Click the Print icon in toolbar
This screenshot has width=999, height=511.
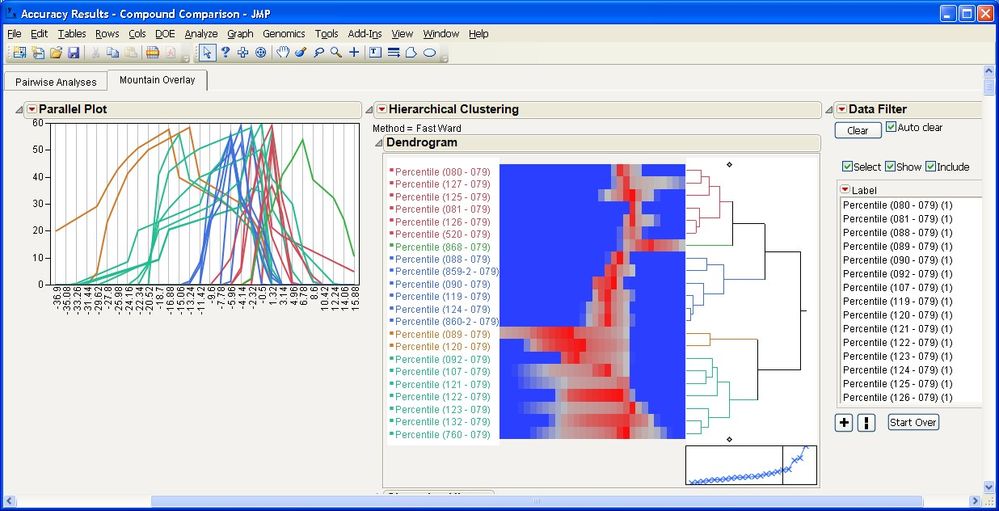[x=152, y=53]
